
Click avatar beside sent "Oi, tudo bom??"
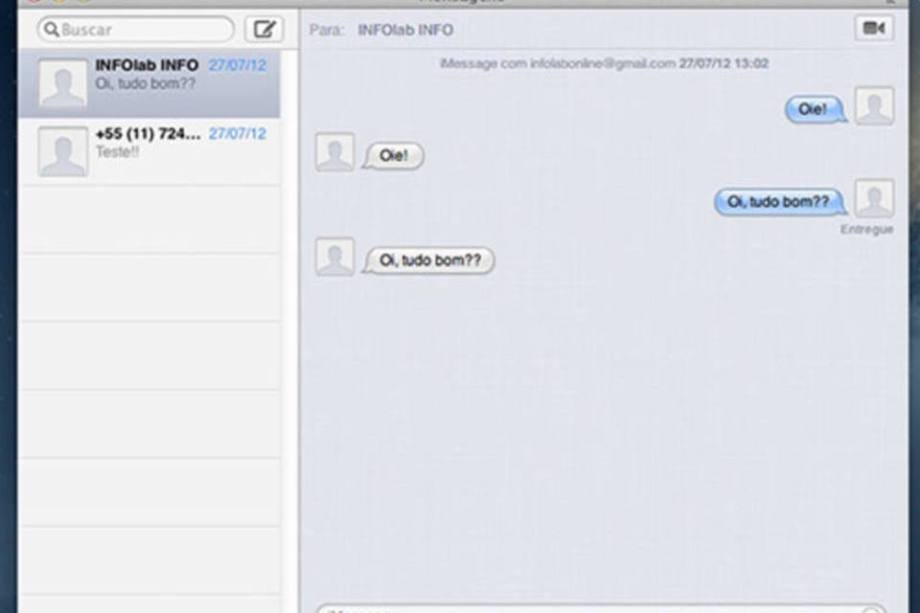point(874,198)
